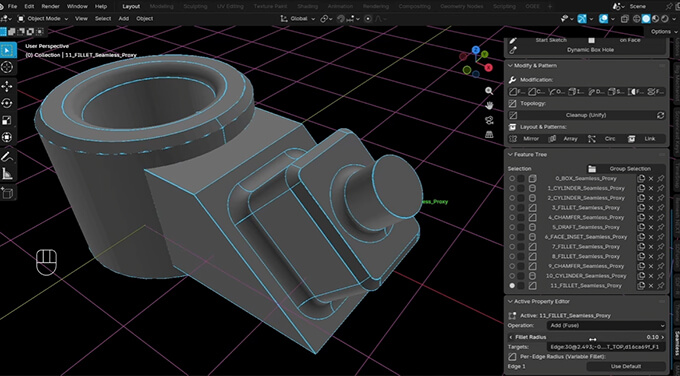Viewport: 680px width, 376px height.
Task: Toggle checkbox on 6_FACE_INSET_Seamless_Proxy row
Action: [521, 237]
